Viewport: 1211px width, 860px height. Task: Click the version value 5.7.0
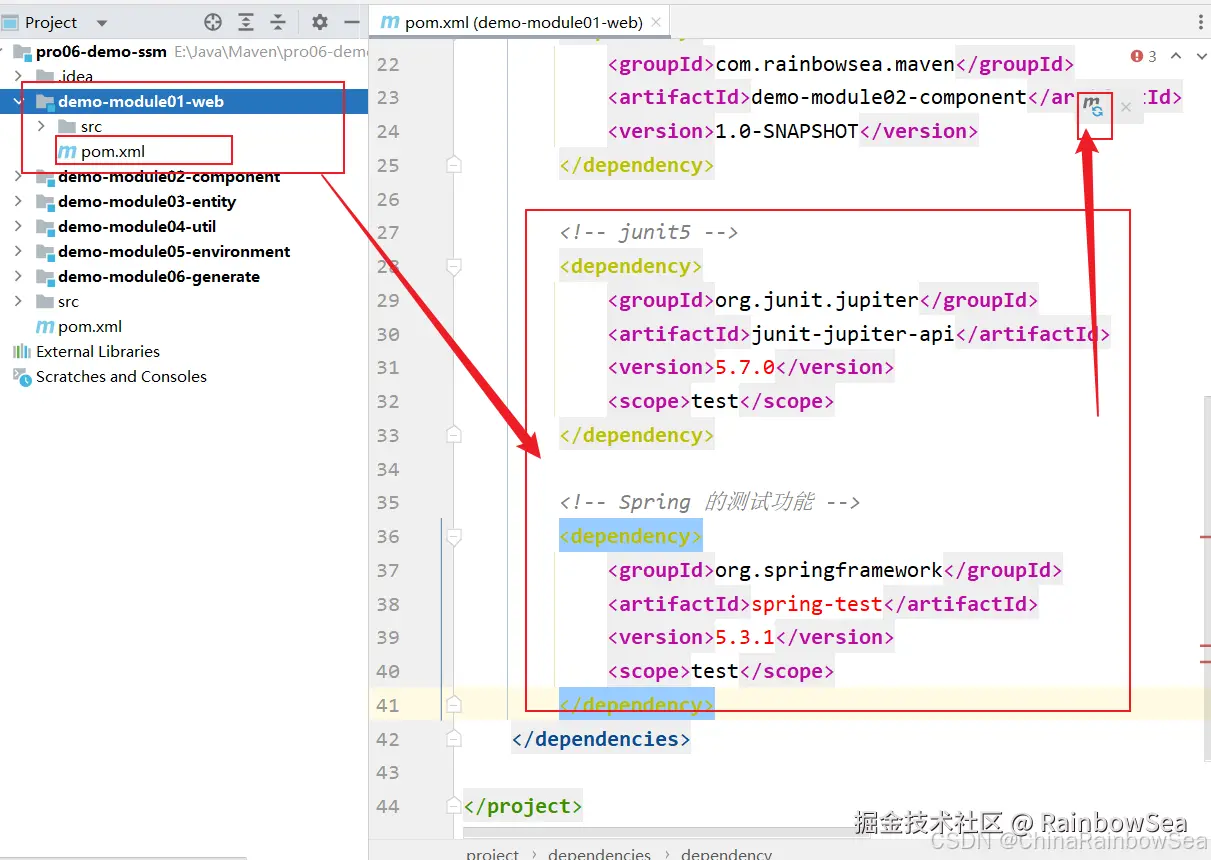(745, 367)
